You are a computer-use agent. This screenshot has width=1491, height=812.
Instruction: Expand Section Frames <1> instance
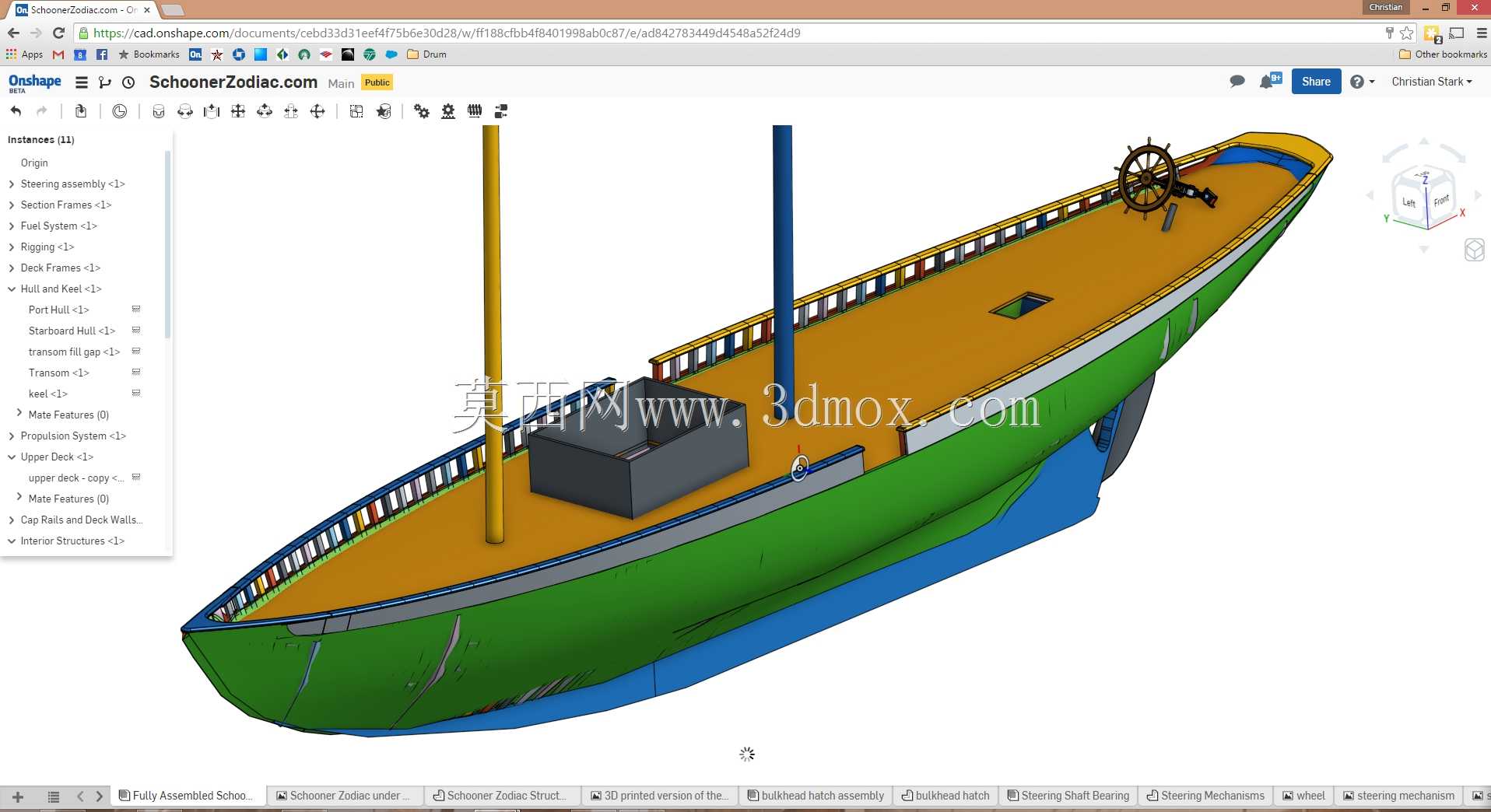pos(12,205)
